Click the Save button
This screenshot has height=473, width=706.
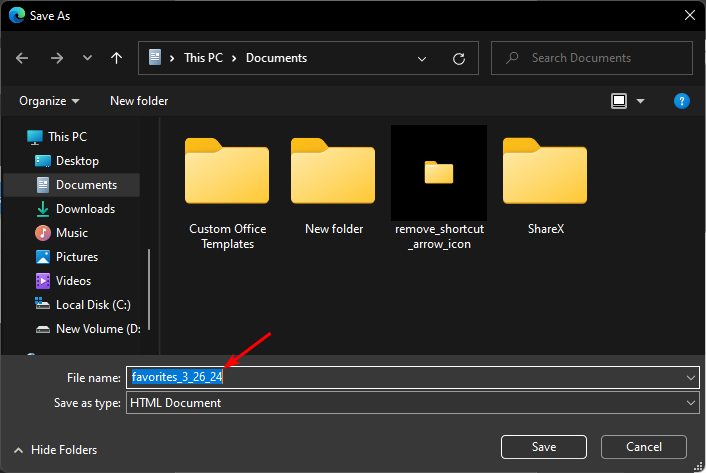tap(544, 447)
